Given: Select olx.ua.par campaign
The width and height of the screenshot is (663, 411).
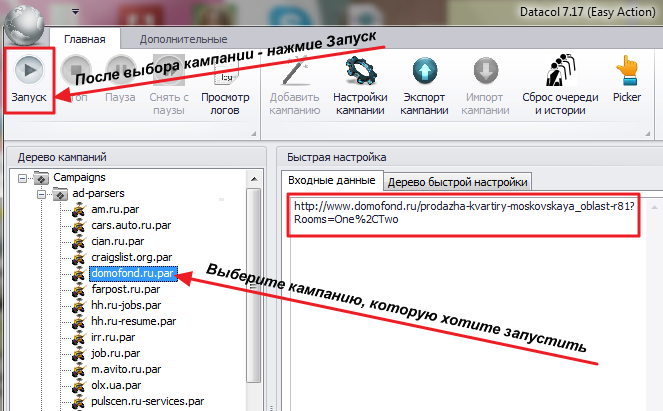Looking at the screenshot, I should point(116,386).
